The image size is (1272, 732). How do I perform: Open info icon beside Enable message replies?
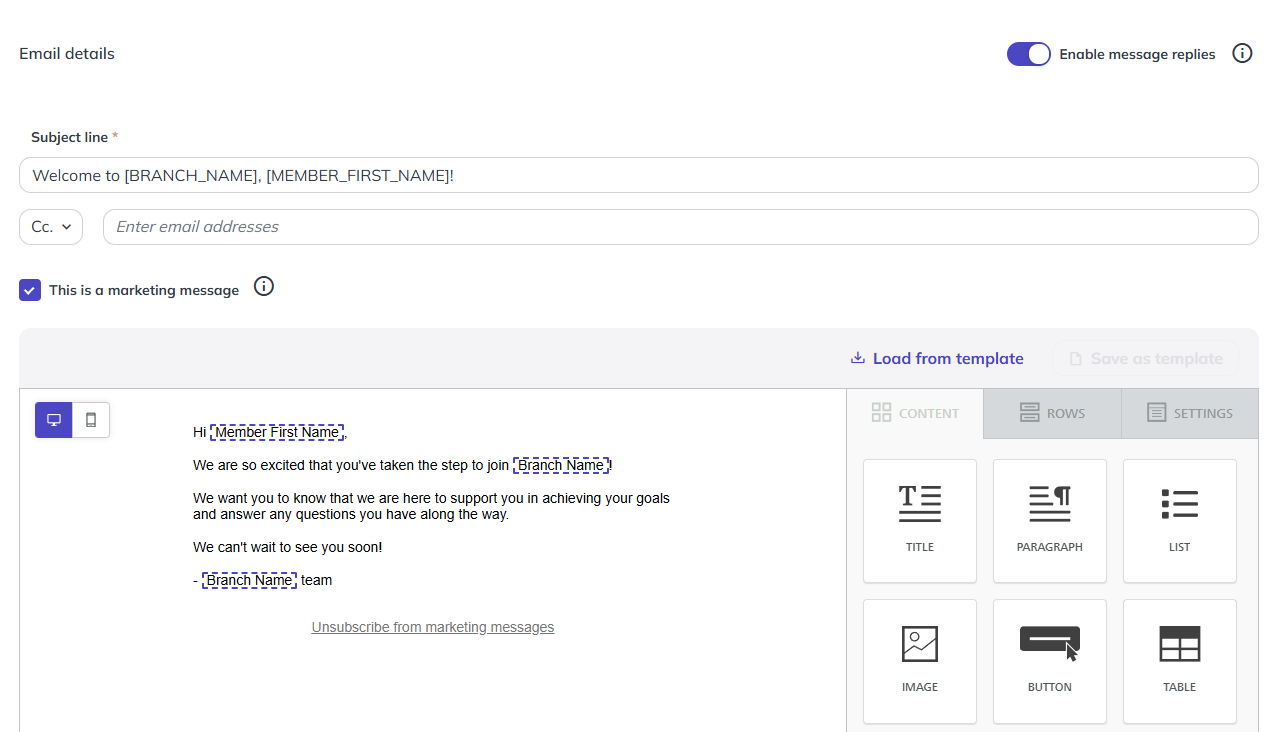(x=1242, y=53)
